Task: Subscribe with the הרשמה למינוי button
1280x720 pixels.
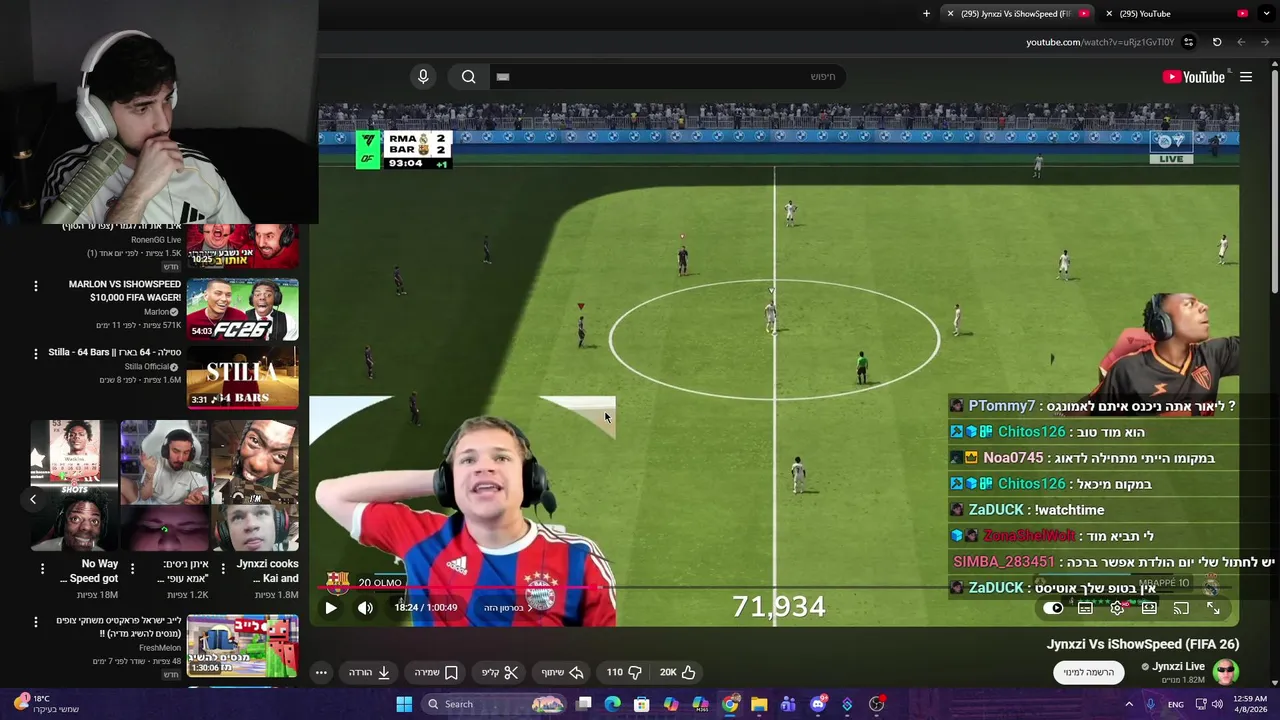Action: coord(1089,672)
